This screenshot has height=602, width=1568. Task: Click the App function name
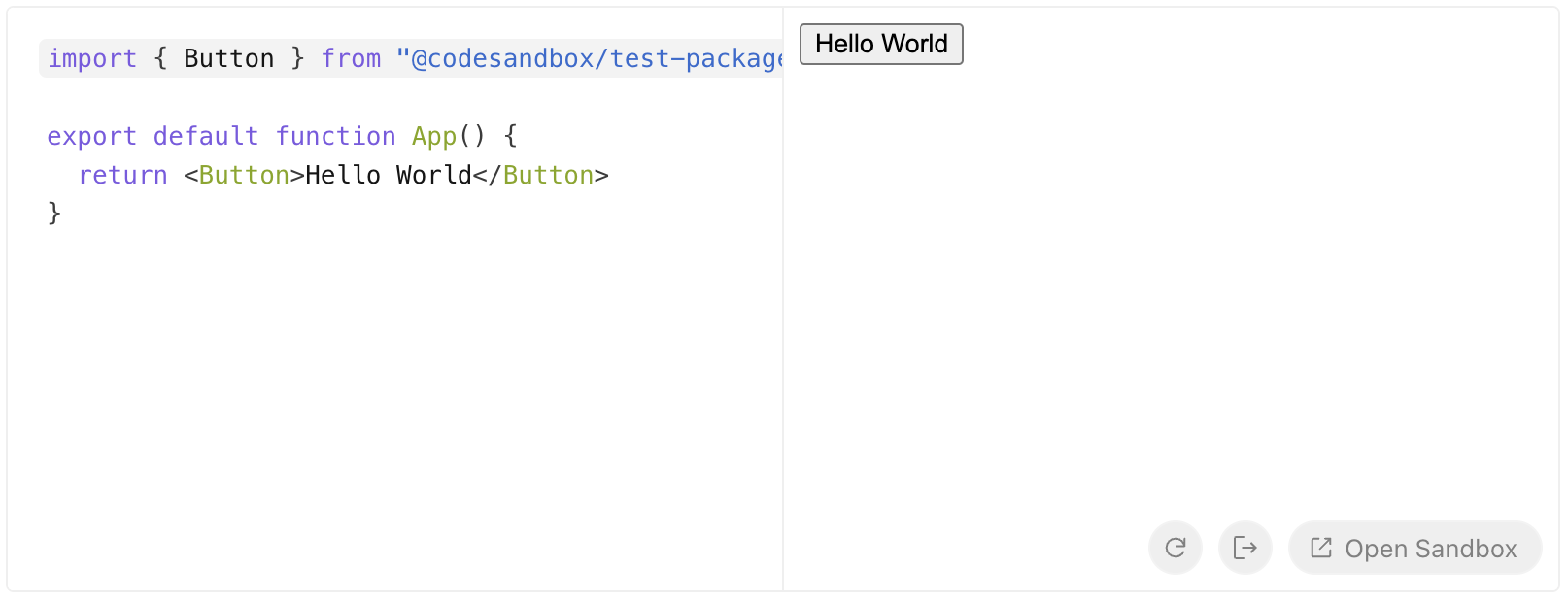(434, 137)
